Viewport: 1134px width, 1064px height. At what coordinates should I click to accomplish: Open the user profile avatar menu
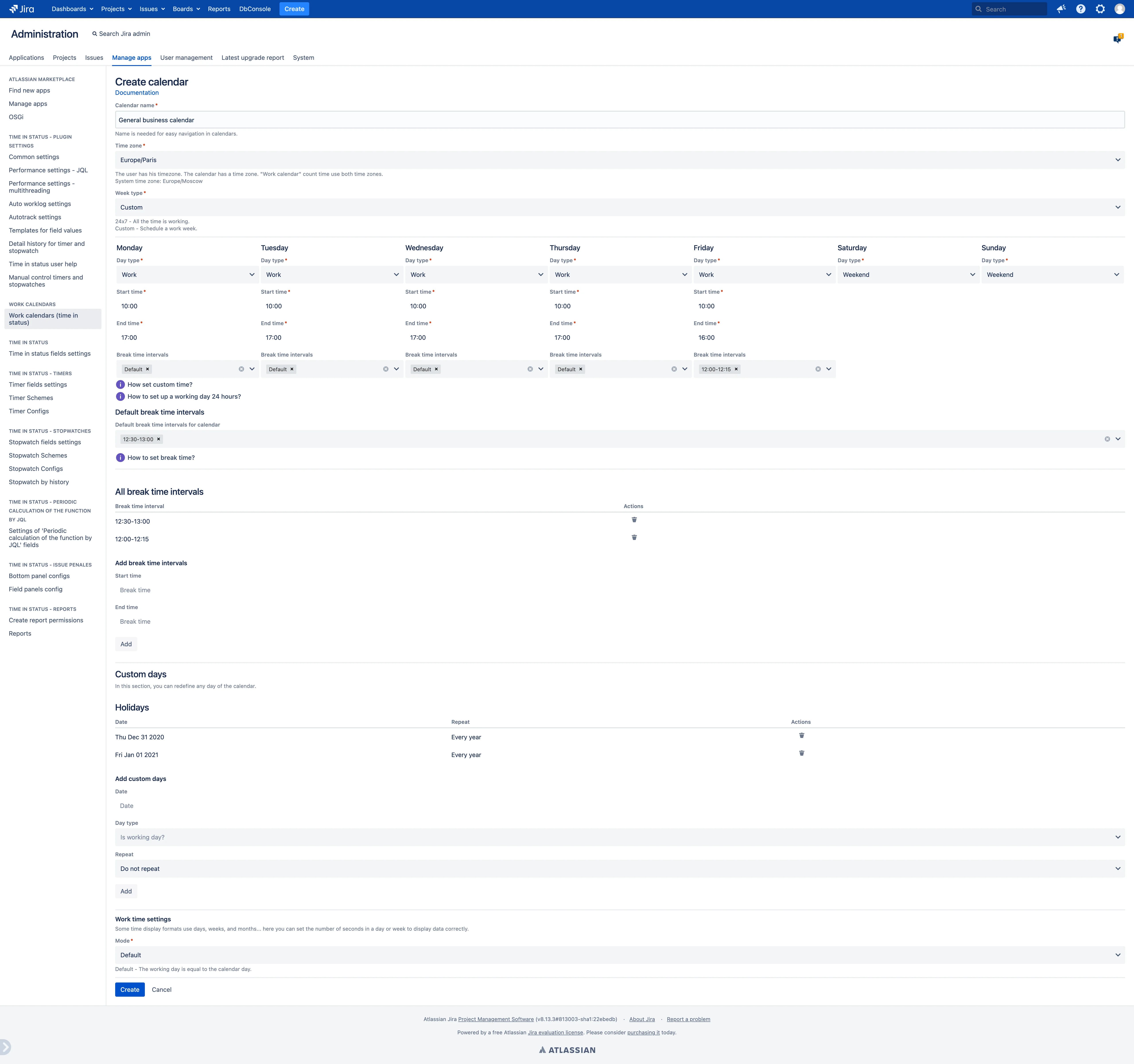coord(1120,9)
